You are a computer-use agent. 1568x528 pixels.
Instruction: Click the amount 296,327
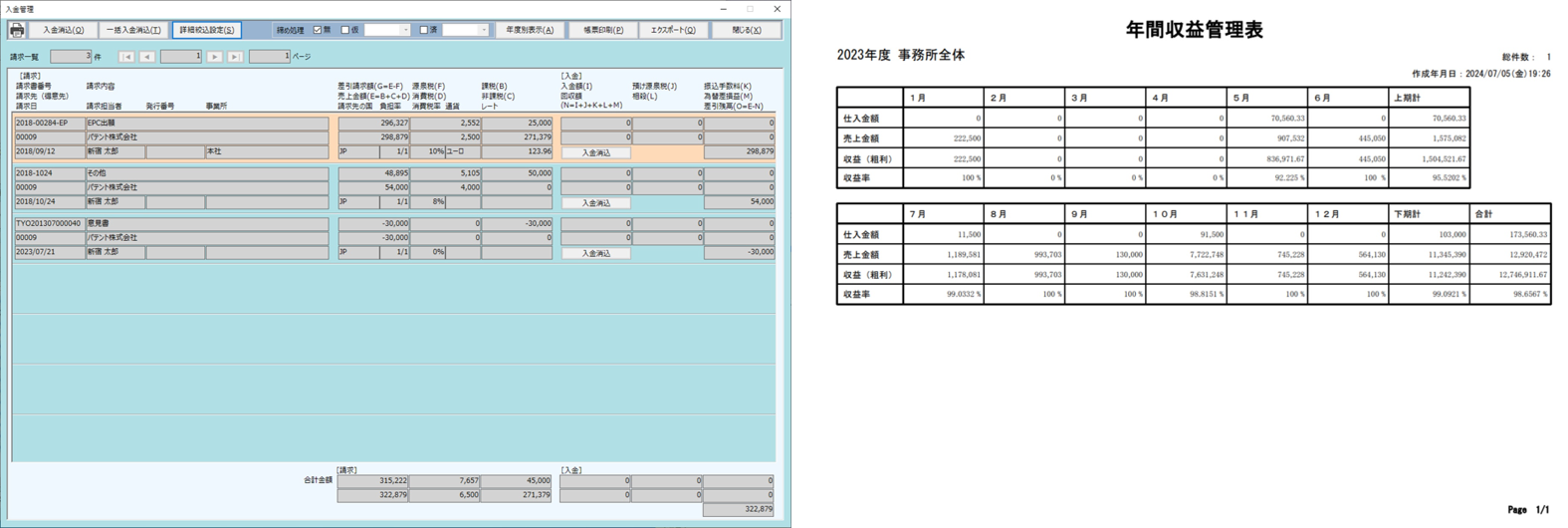[x=373, y=124]
